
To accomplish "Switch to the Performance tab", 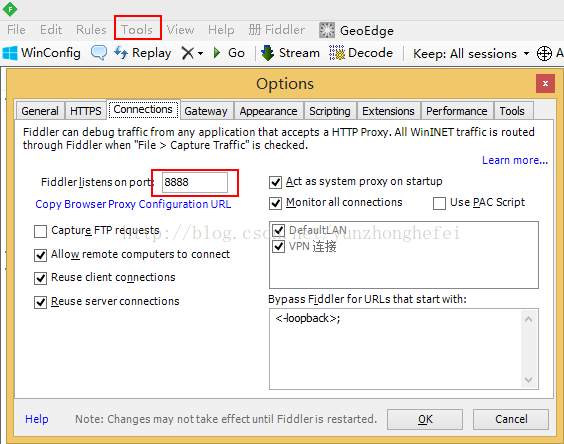I will pyautogui.click(x=457, y=111).
